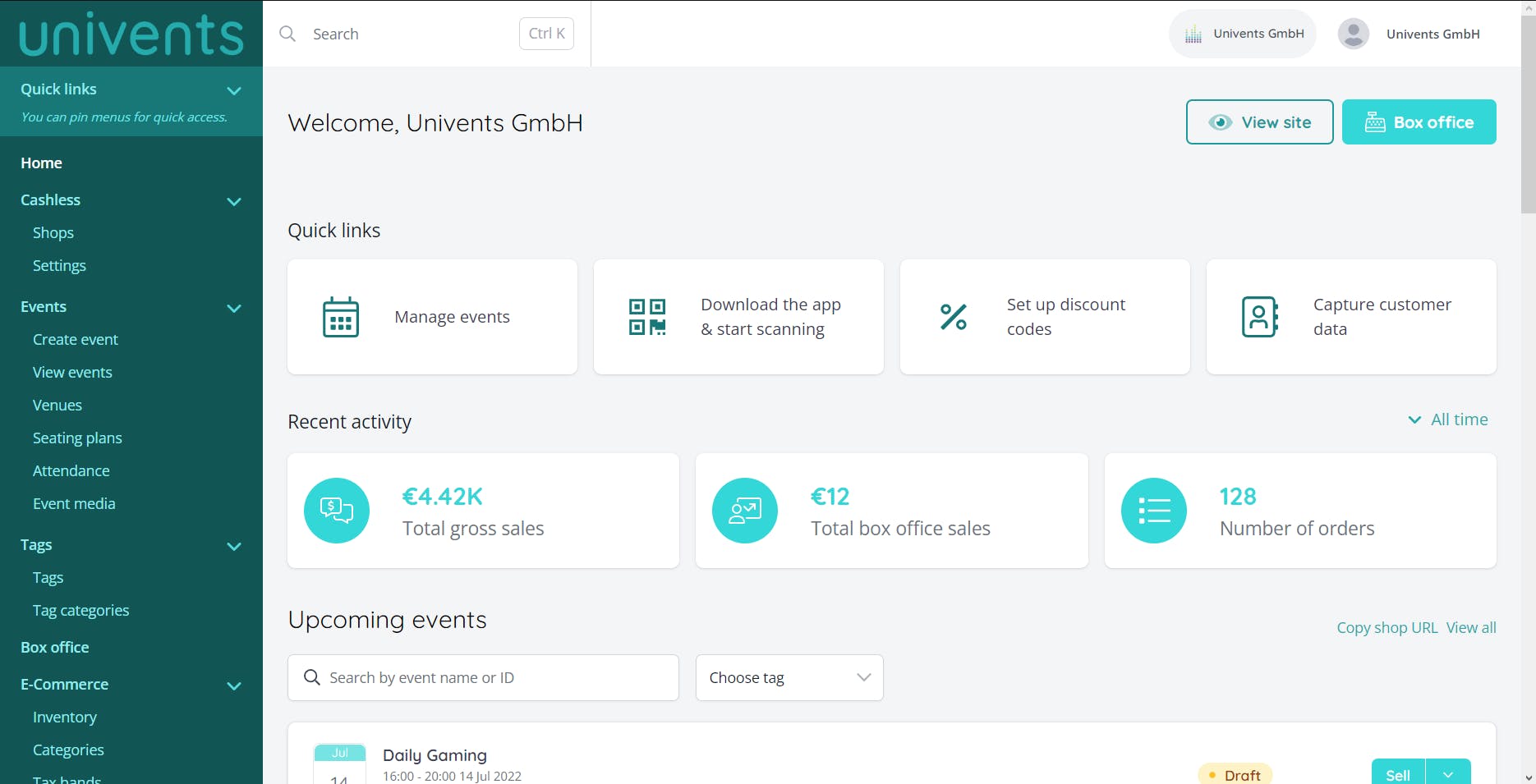
Task: Click the user avatar icon in header
Action: [x=1354, y=34]
